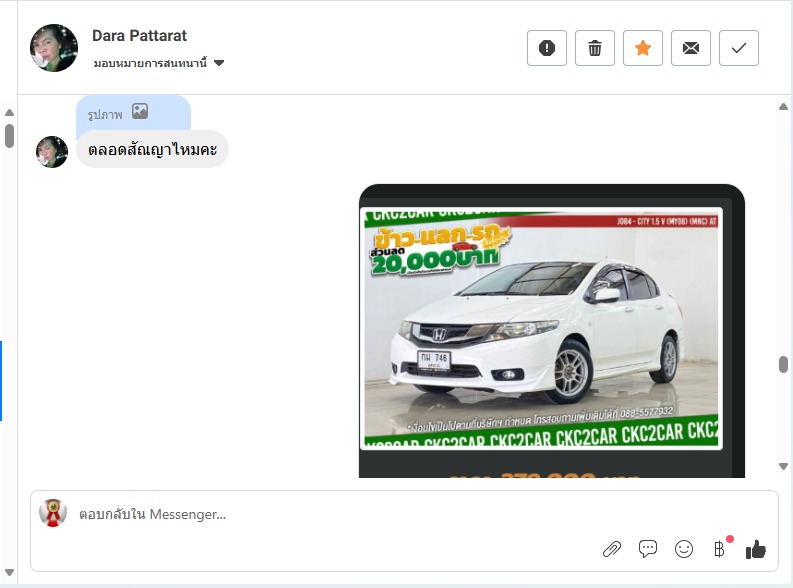
Task: Type in ตอบกลับใน Messenger reply field
Action: click(300, 514)
